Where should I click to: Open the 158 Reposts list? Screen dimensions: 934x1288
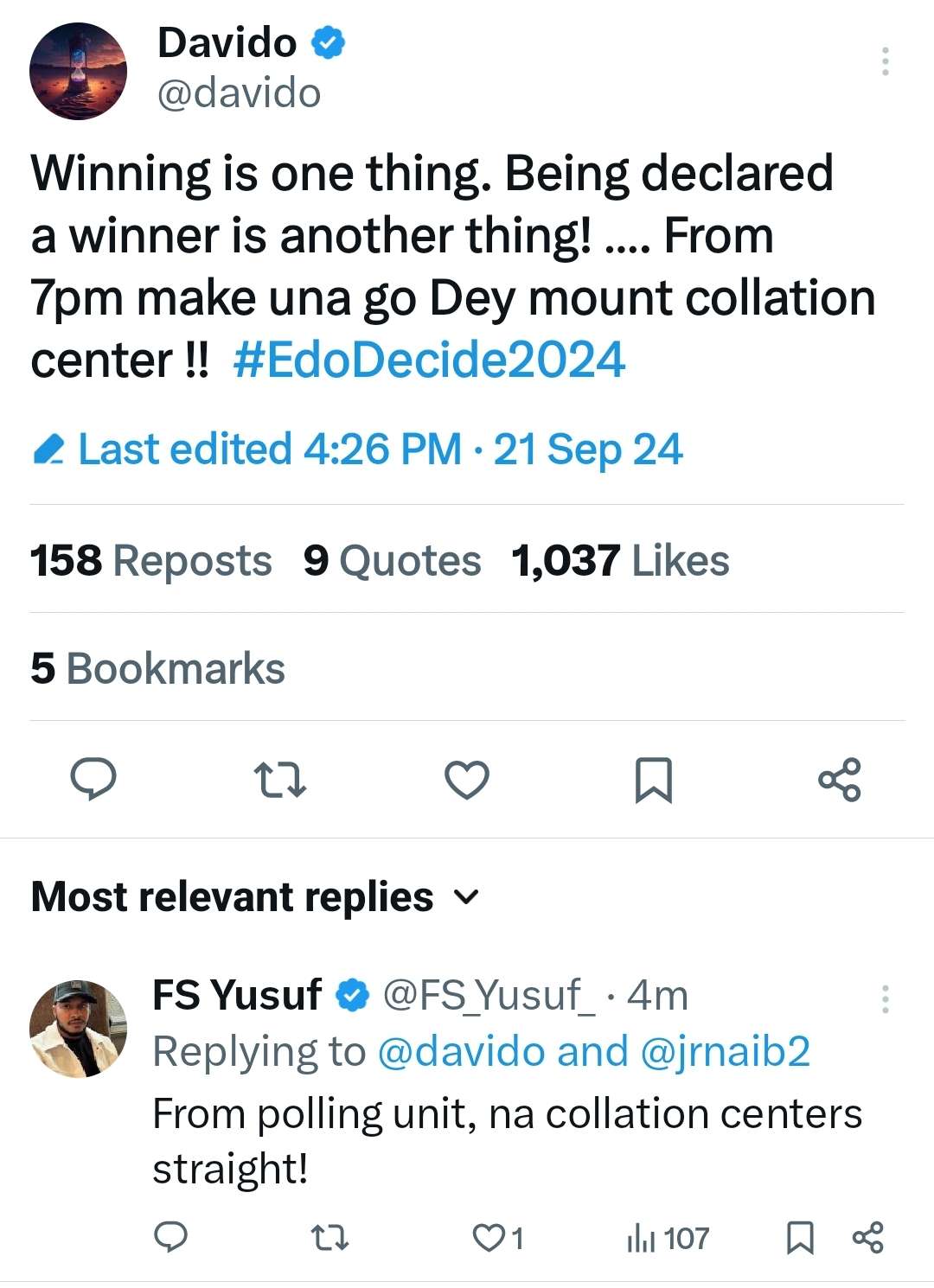(x=151, y=560)
